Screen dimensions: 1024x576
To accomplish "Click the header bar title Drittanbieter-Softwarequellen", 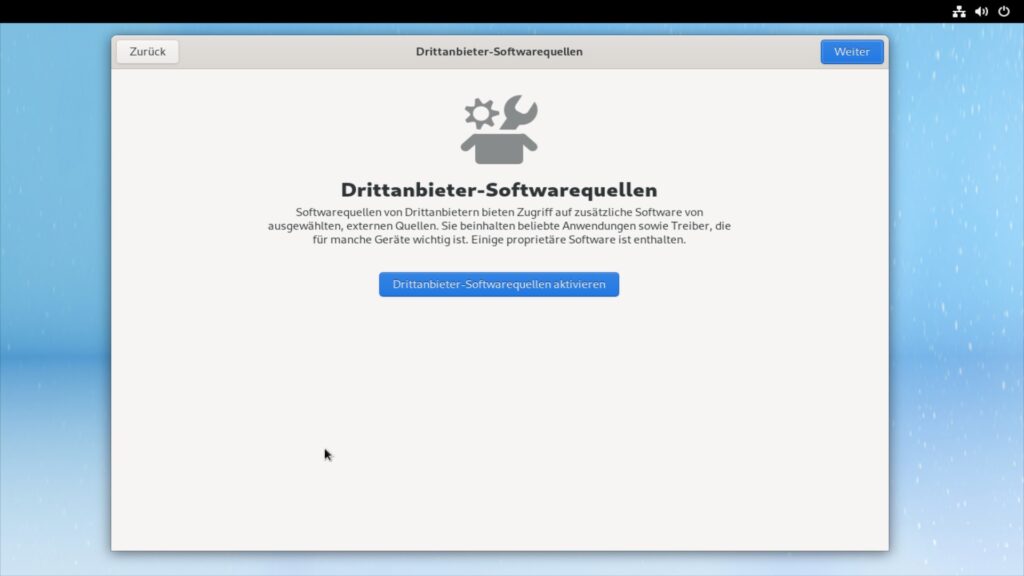I will [499, 52].
